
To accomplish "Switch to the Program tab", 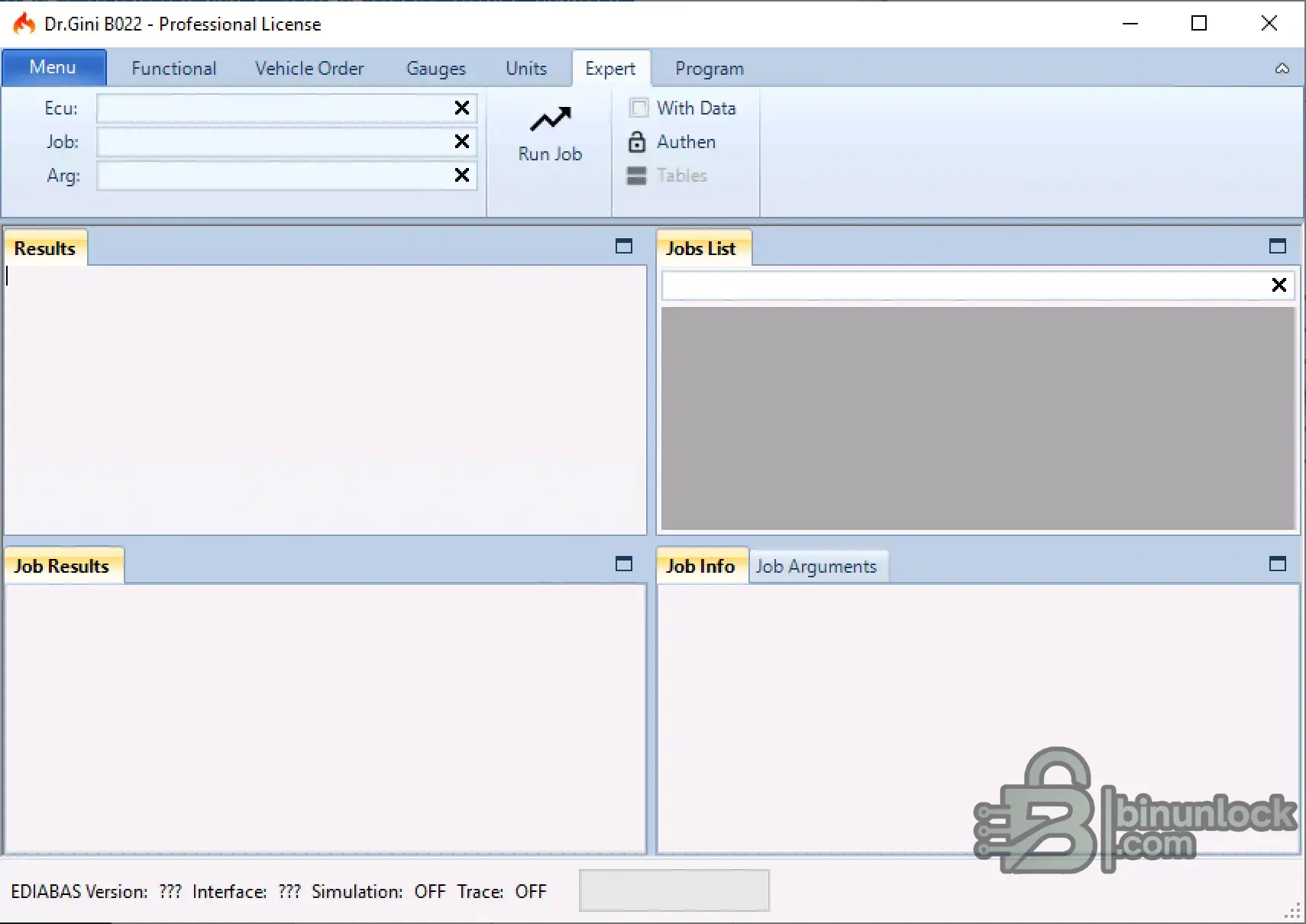I will [x=710, y=69].
